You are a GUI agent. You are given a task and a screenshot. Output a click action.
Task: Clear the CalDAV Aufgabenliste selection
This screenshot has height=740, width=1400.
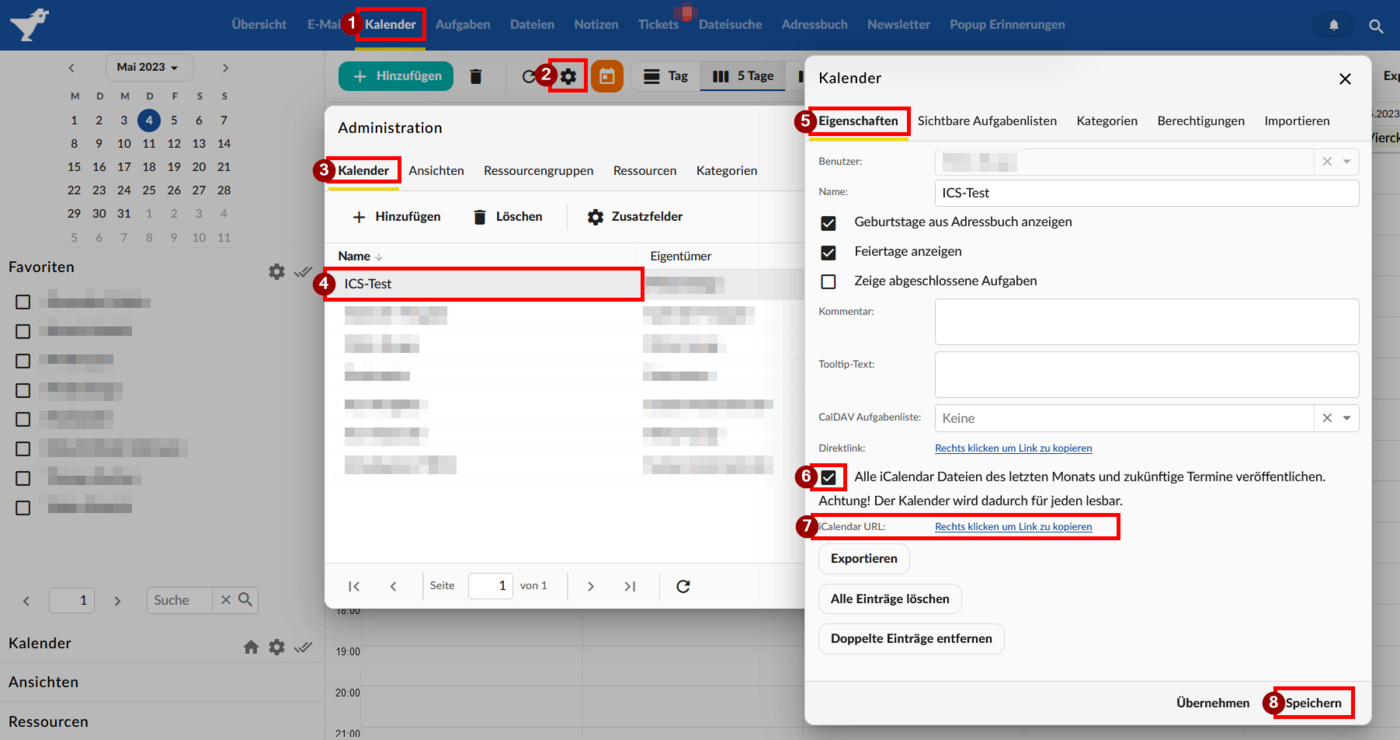[x=1327, y=418]
